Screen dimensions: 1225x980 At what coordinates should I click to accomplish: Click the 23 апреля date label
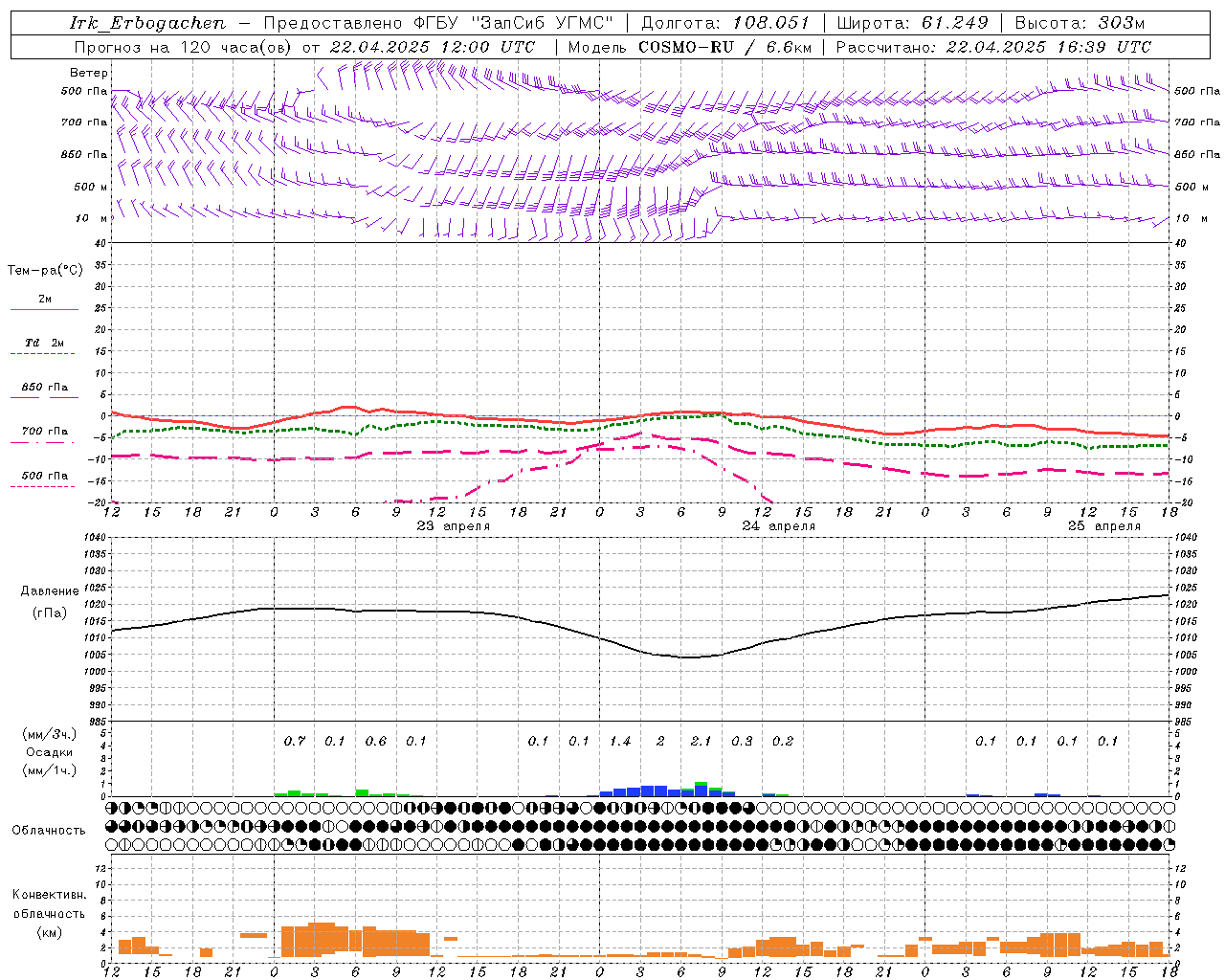[453, 526]
